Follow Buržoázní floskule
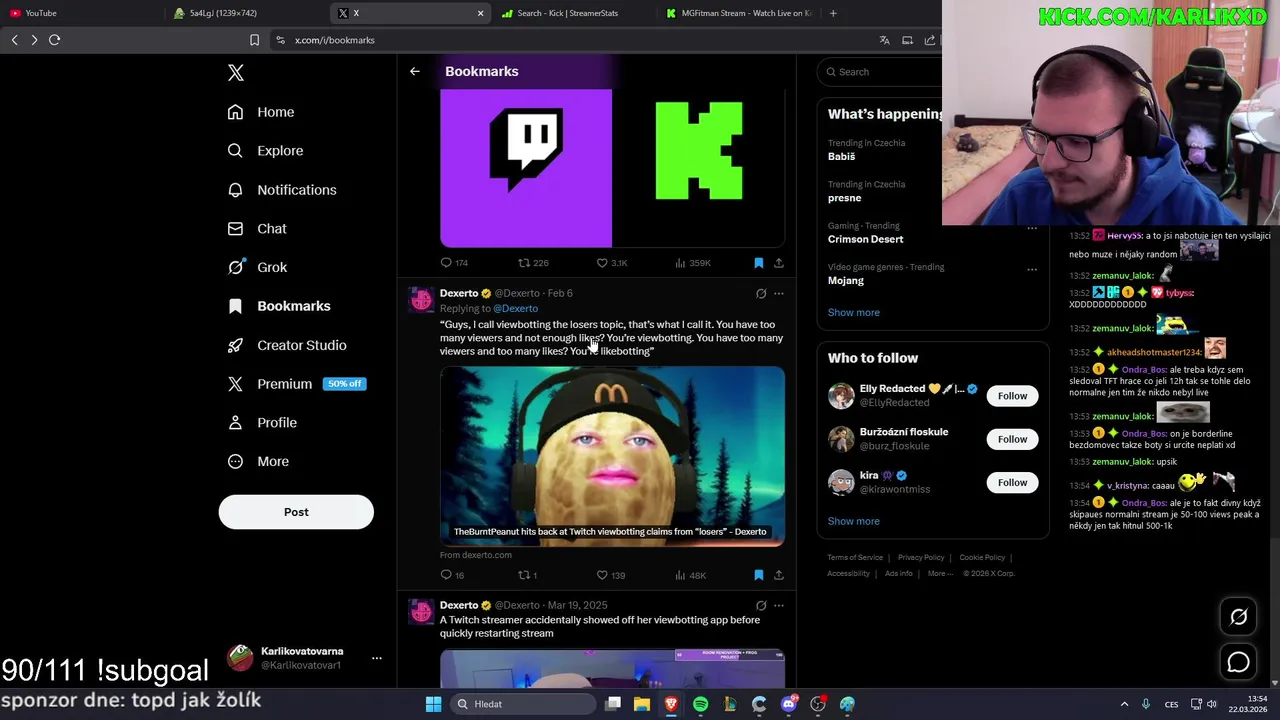The height and width of the screenshot is (720, 1280). pyautogui.click(x=1012, y=439)
